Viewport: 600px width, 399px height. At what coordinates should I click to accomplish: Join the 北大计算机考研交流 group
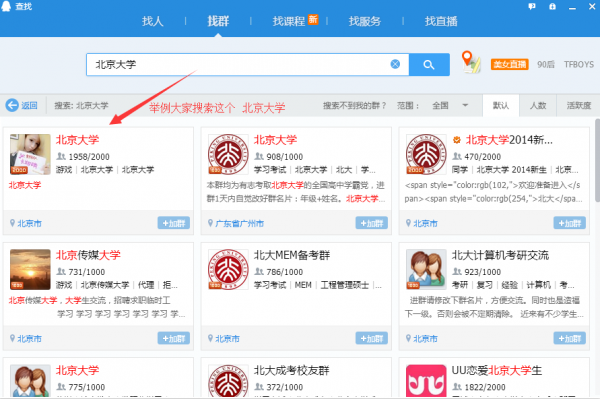(570, 338)
